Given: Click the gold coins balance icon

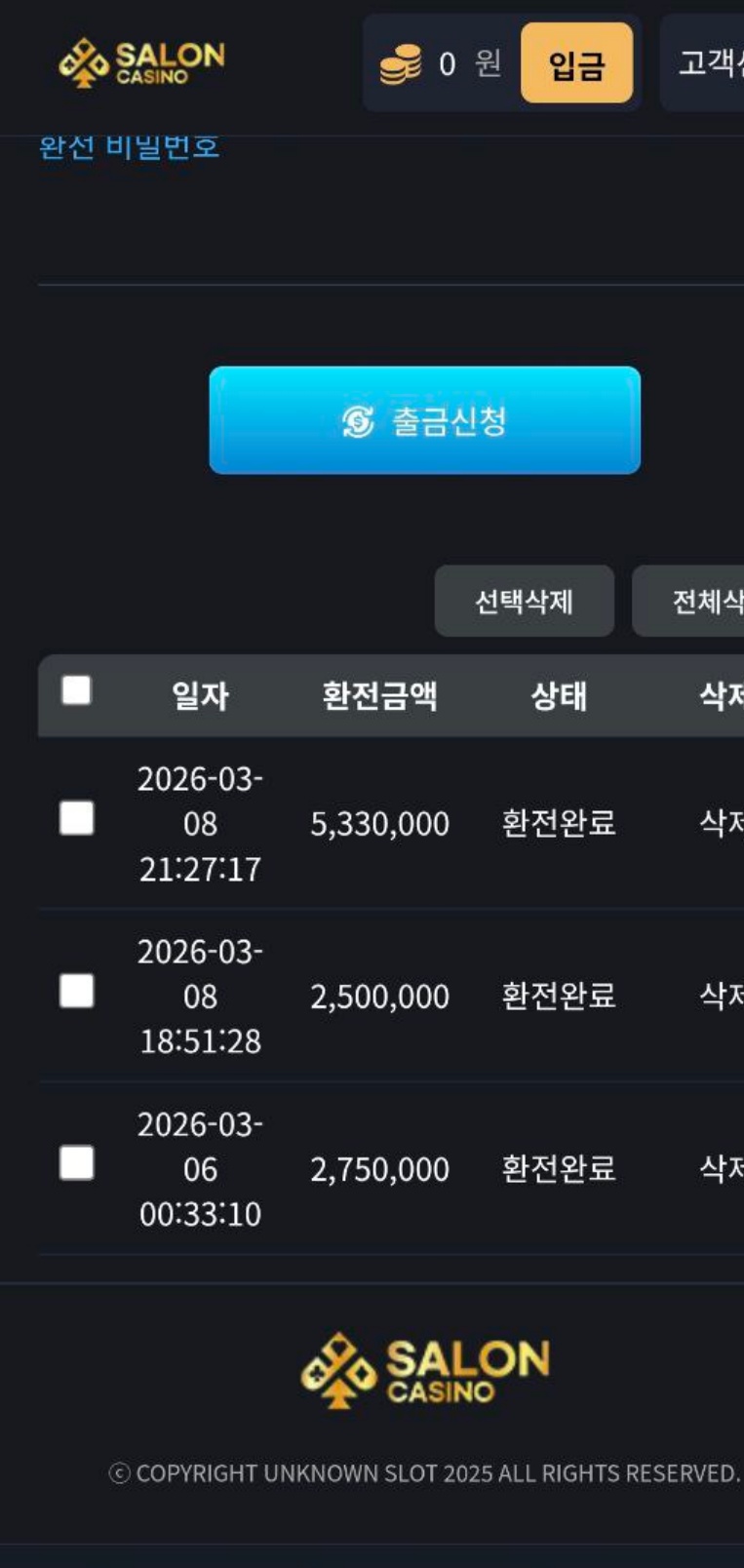Looking at the screenshot, I should [400, 64].
